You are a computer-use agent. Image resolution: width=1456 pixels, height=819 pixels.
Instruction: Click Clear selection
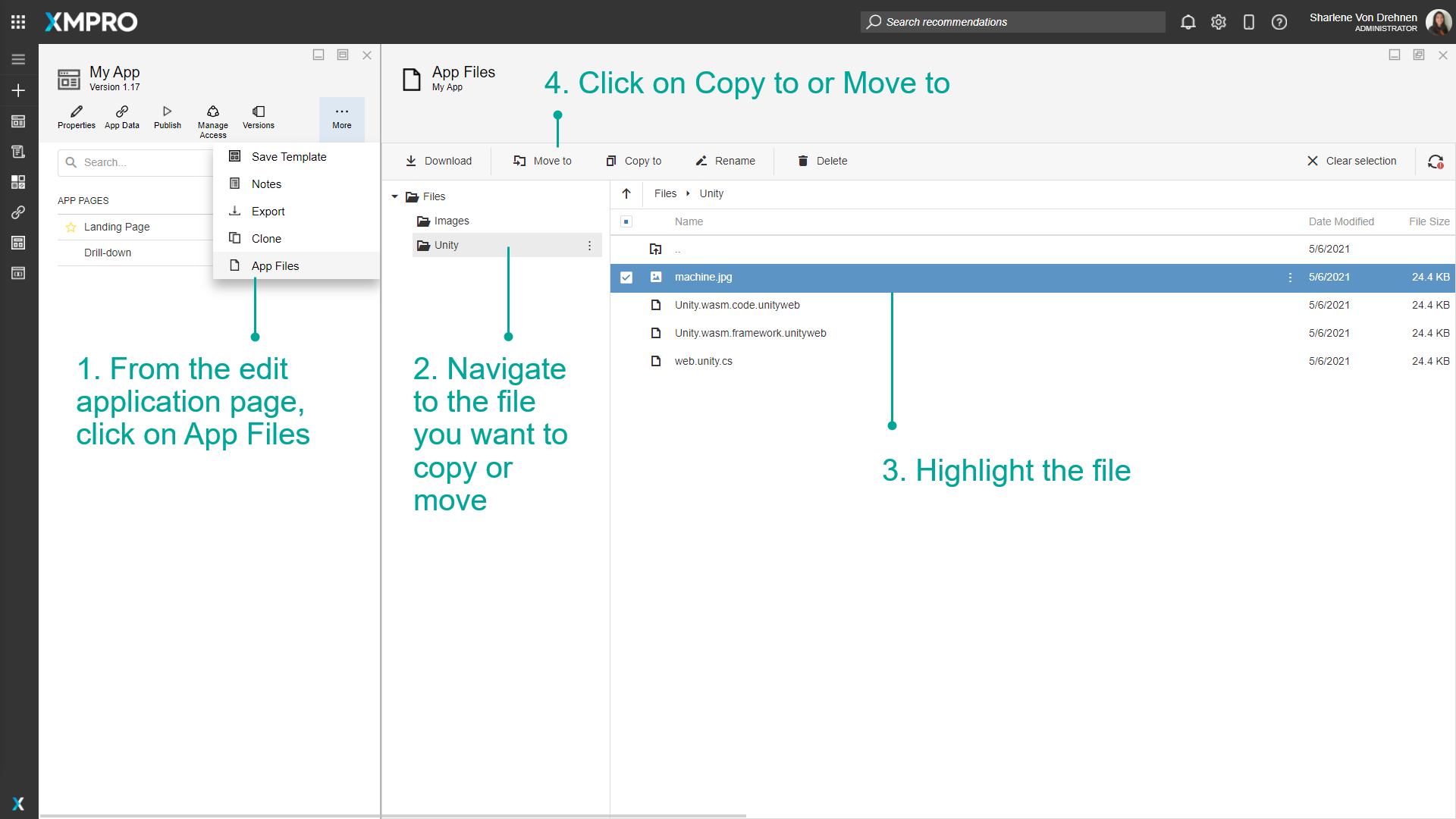(1353, 161)
